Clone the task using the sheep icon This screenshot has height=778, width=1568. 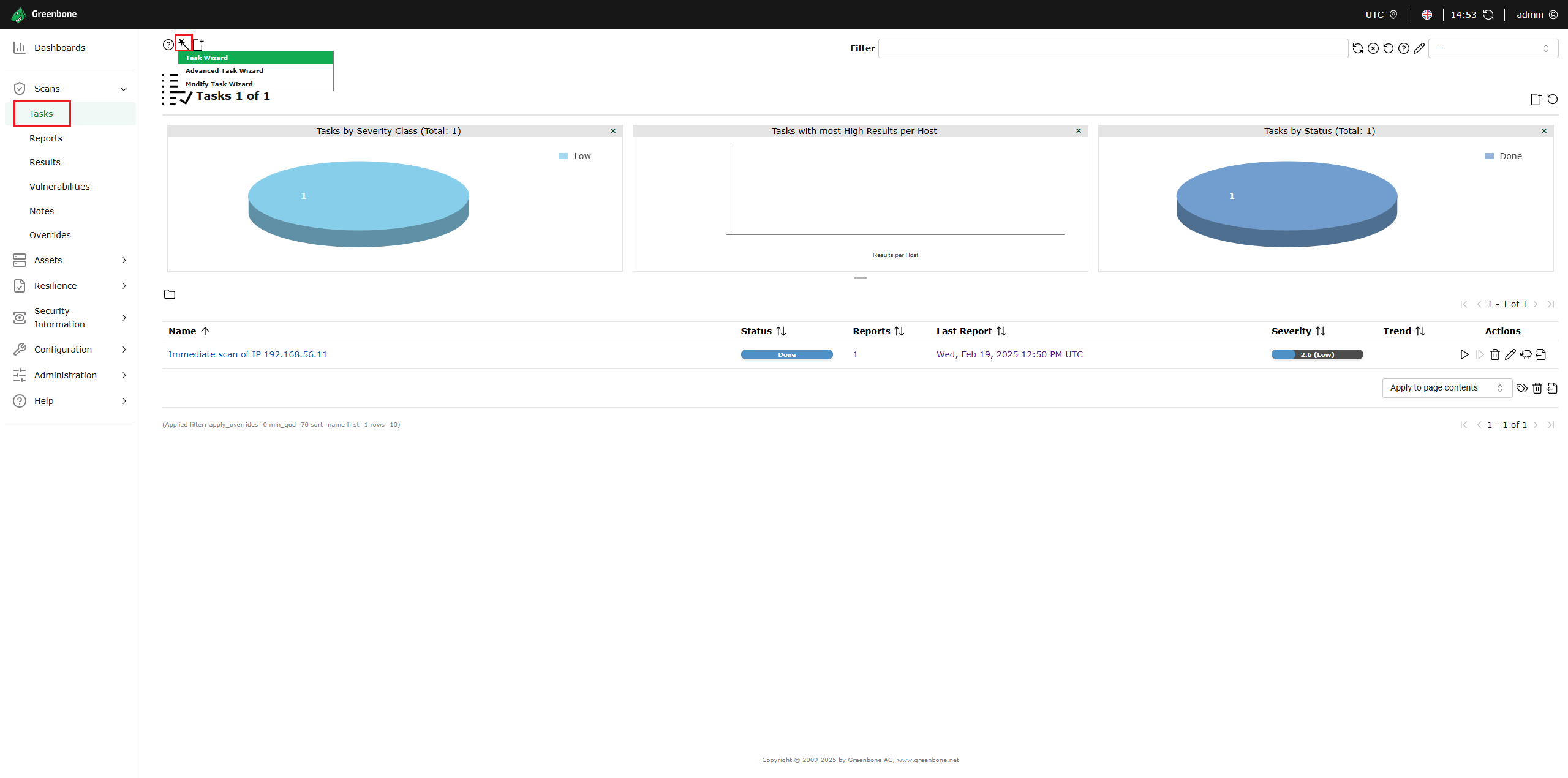point(1526,354)
